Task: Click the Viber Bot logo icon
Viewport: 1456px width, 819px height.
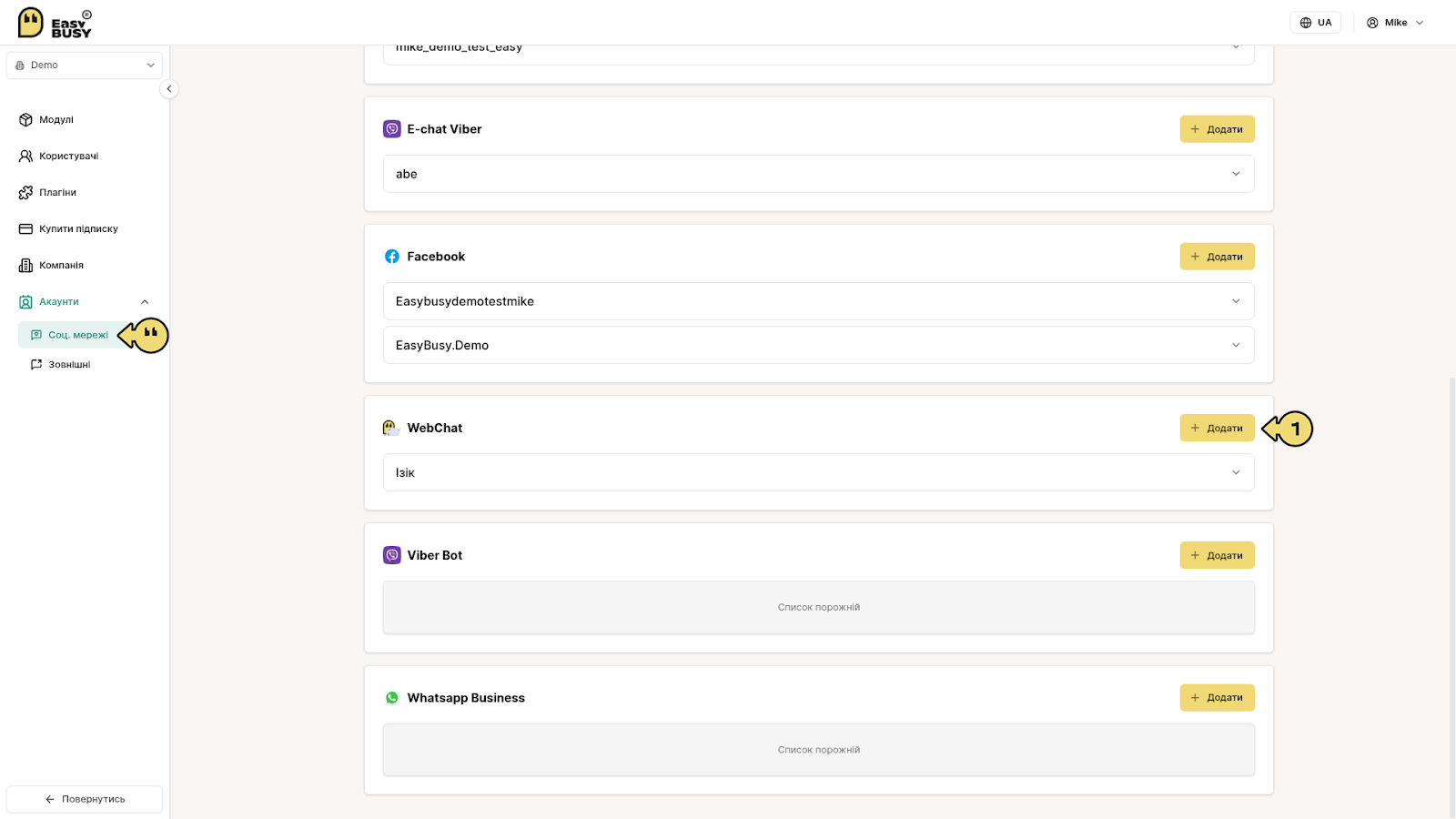Action: pyautogui.click(x=392, y=555)
